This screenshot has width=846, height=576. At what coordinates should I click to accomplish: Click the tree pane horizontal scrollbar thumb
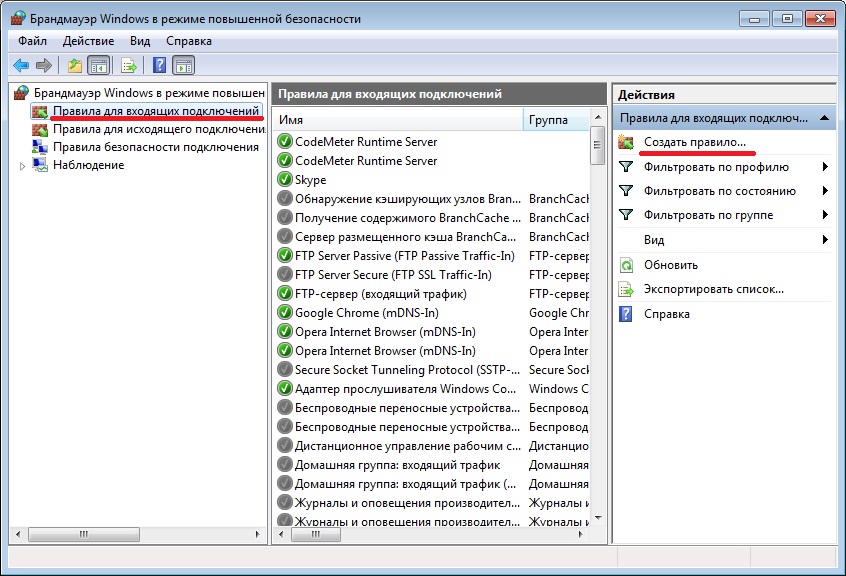point(84,534)
